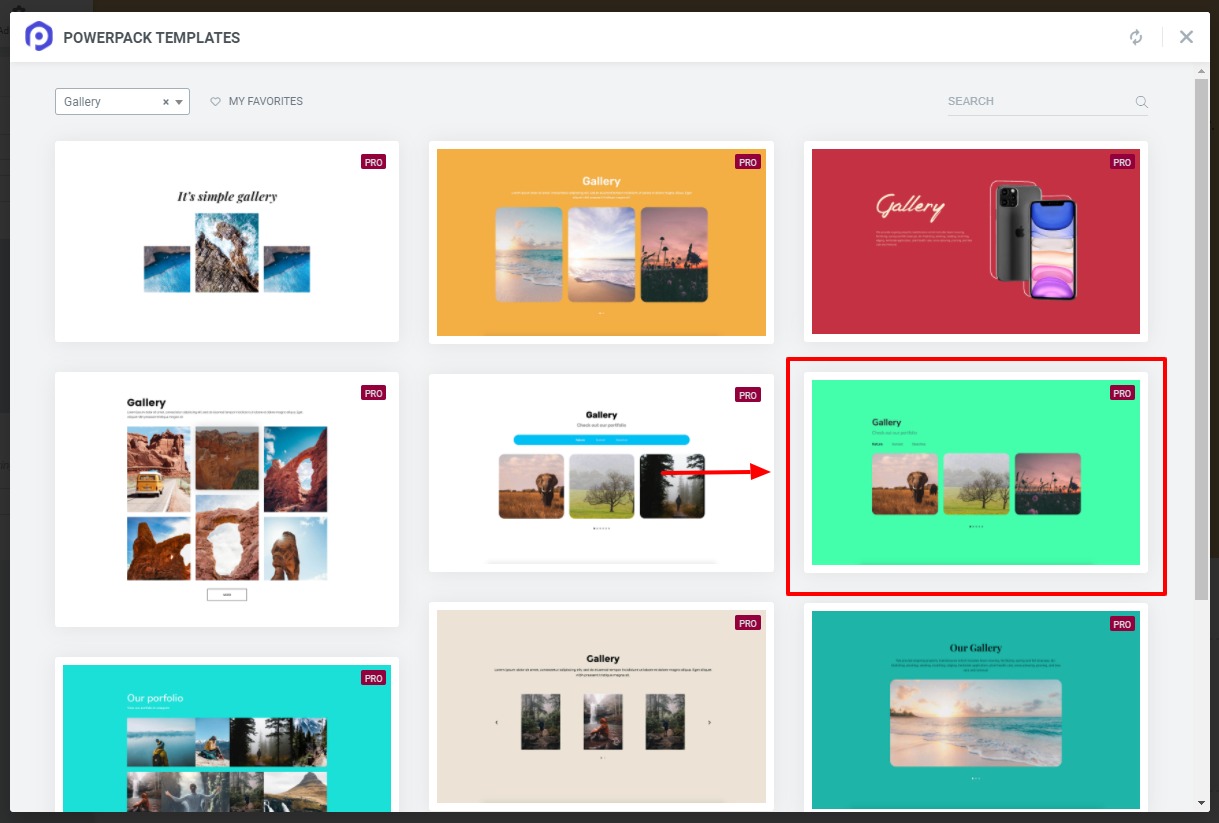This screenshot has height=823, width=1219.
Task: Select the highlighted green Gallery template
Action: click(x=975, y=472)
